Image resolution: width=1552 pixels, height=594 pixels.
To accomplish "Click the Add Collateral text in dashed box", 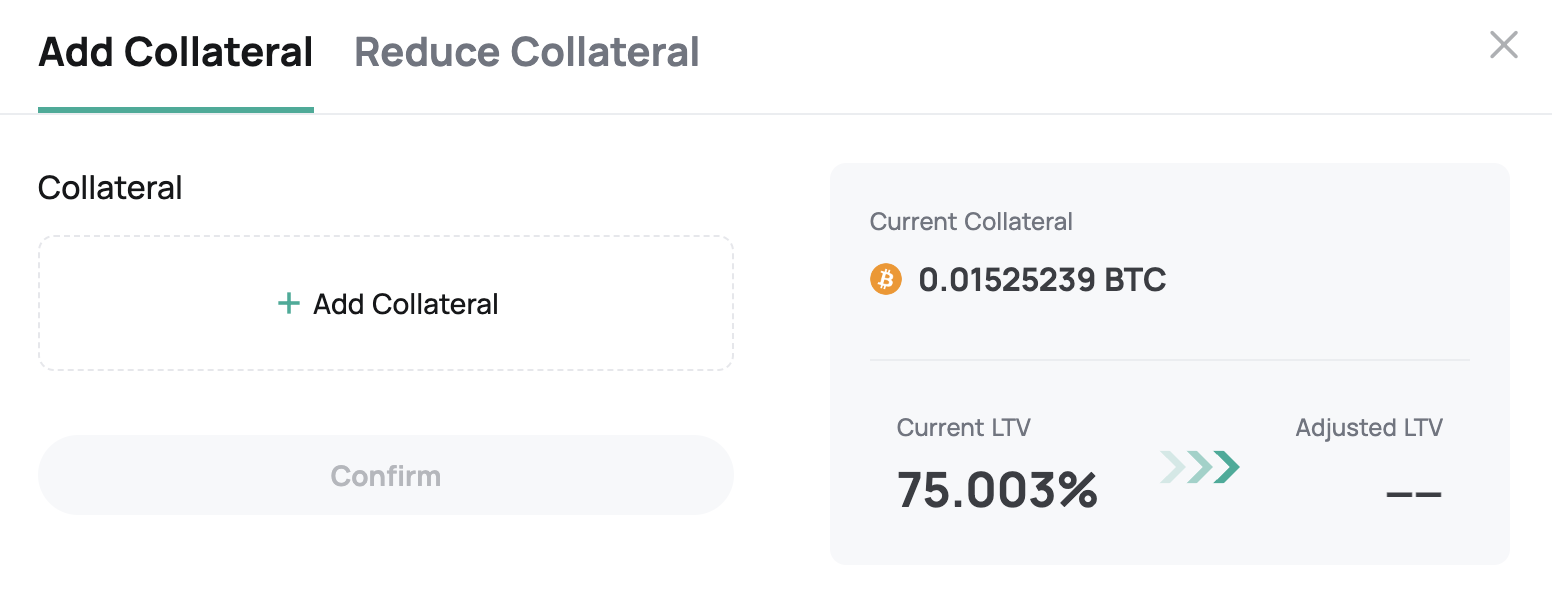I will [x=406, y=304].
